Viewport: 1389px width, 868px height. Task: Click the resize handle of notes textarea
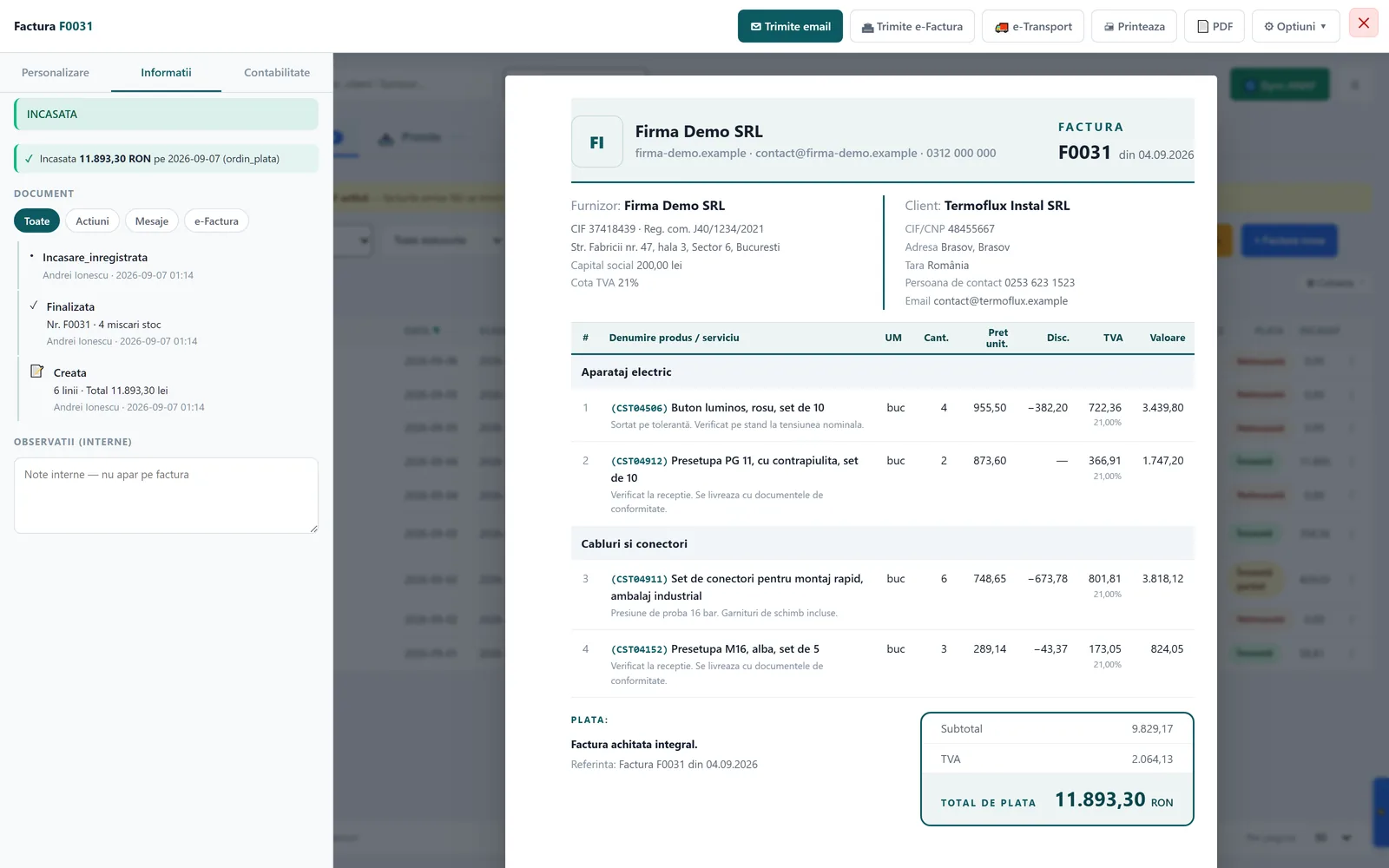coord(313,529)
